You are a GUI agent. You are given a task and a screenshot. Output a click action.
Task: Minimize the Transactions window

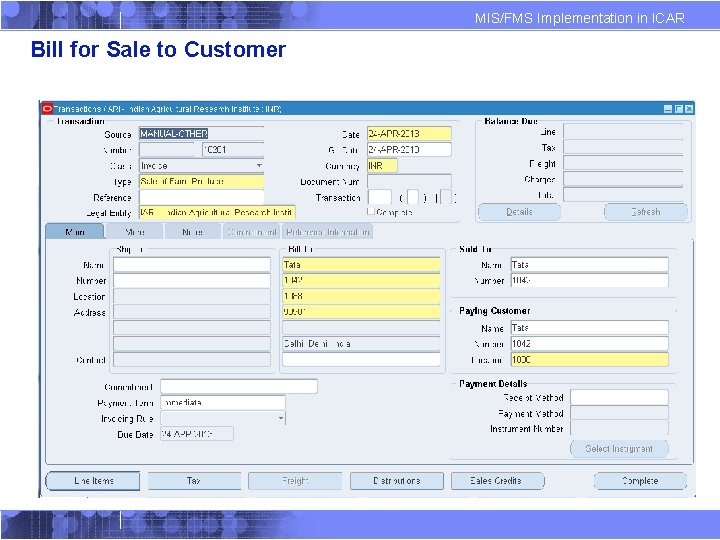668,109
